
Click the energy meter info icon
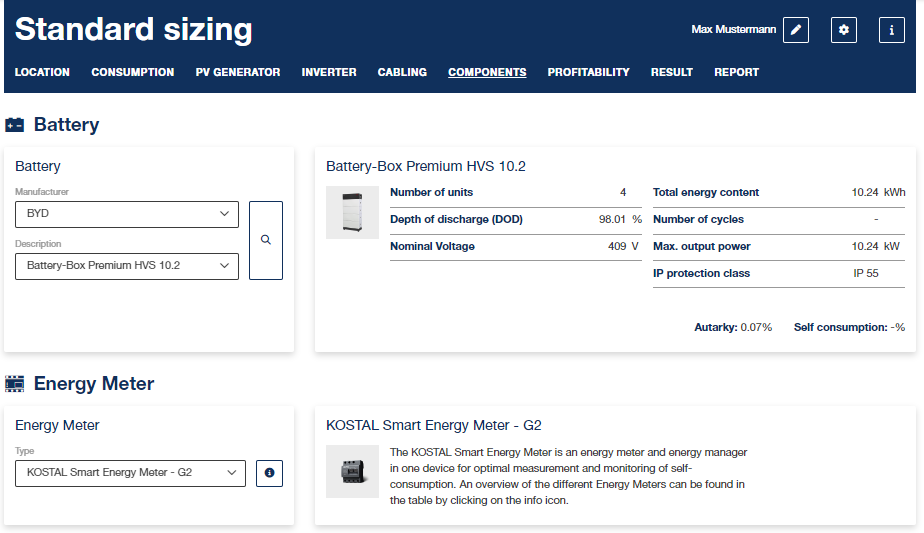click(269, 473)
